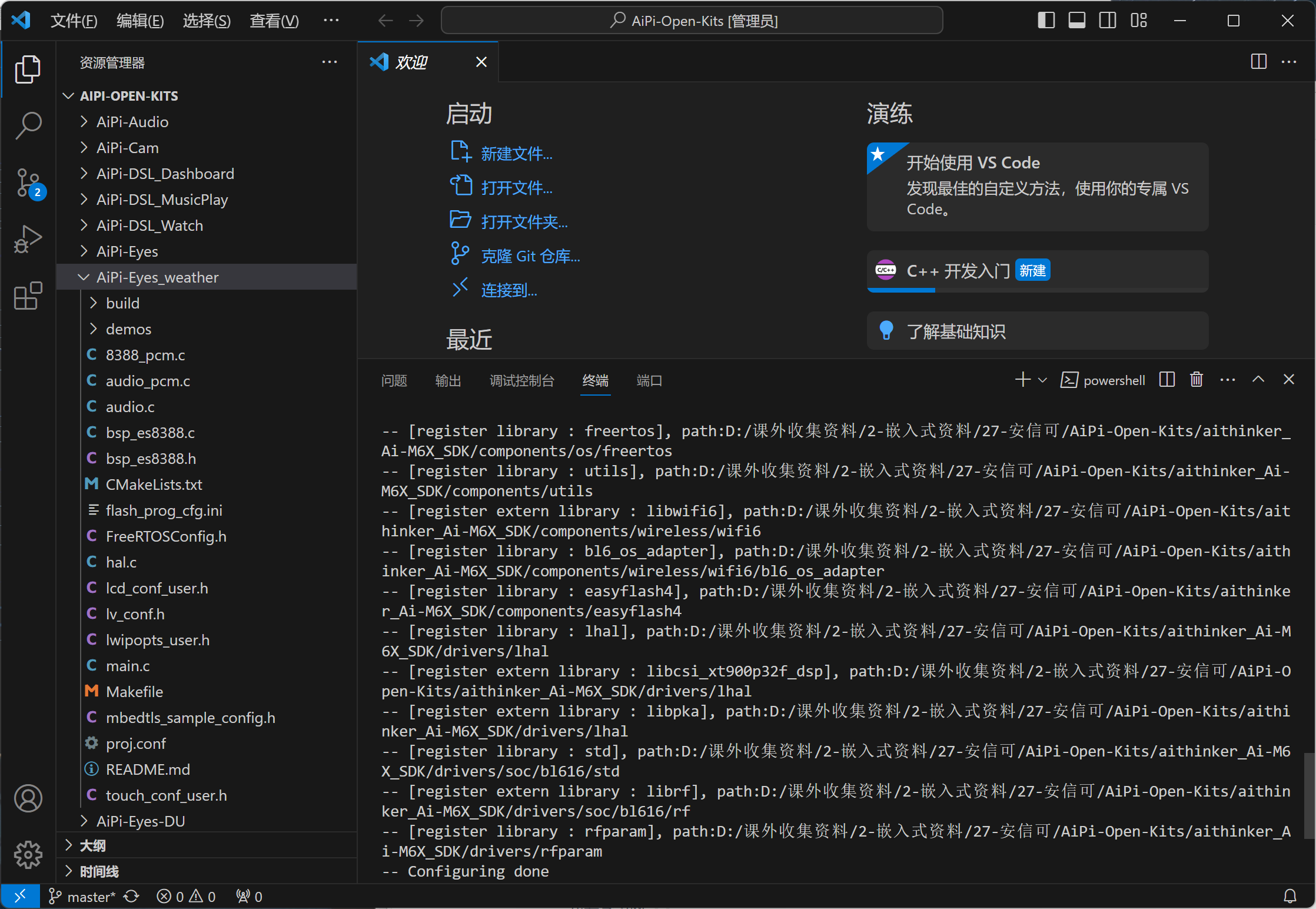Maximize the panel size with caret icon
The height and width of the screenshot is (909, 1316).
click(1258, 380)
